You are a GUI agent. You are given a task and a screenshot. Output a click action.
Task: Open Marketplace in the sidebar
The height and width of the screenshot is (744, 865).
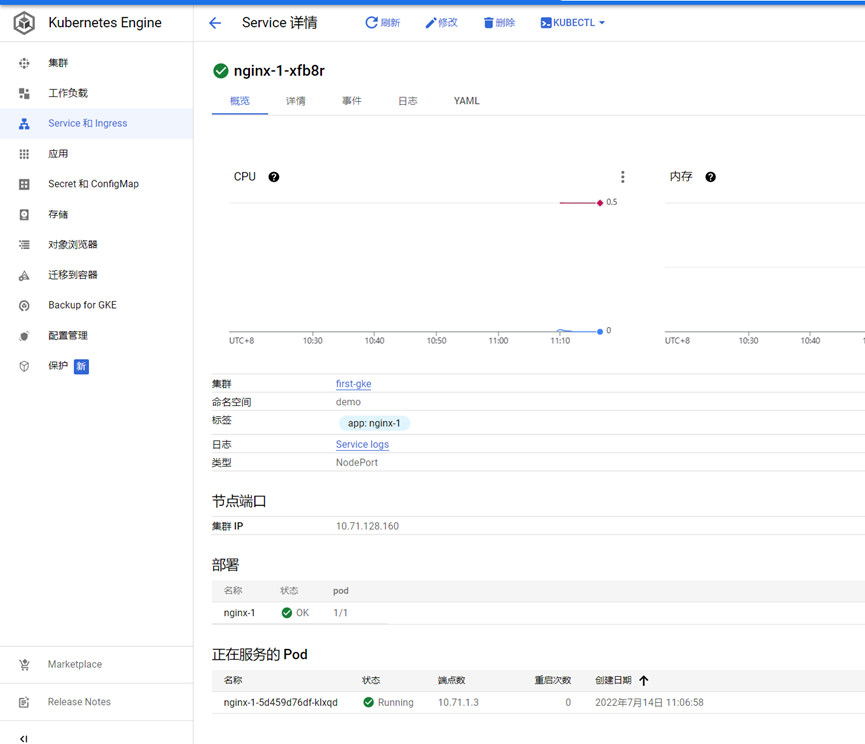tap(75, 664)
